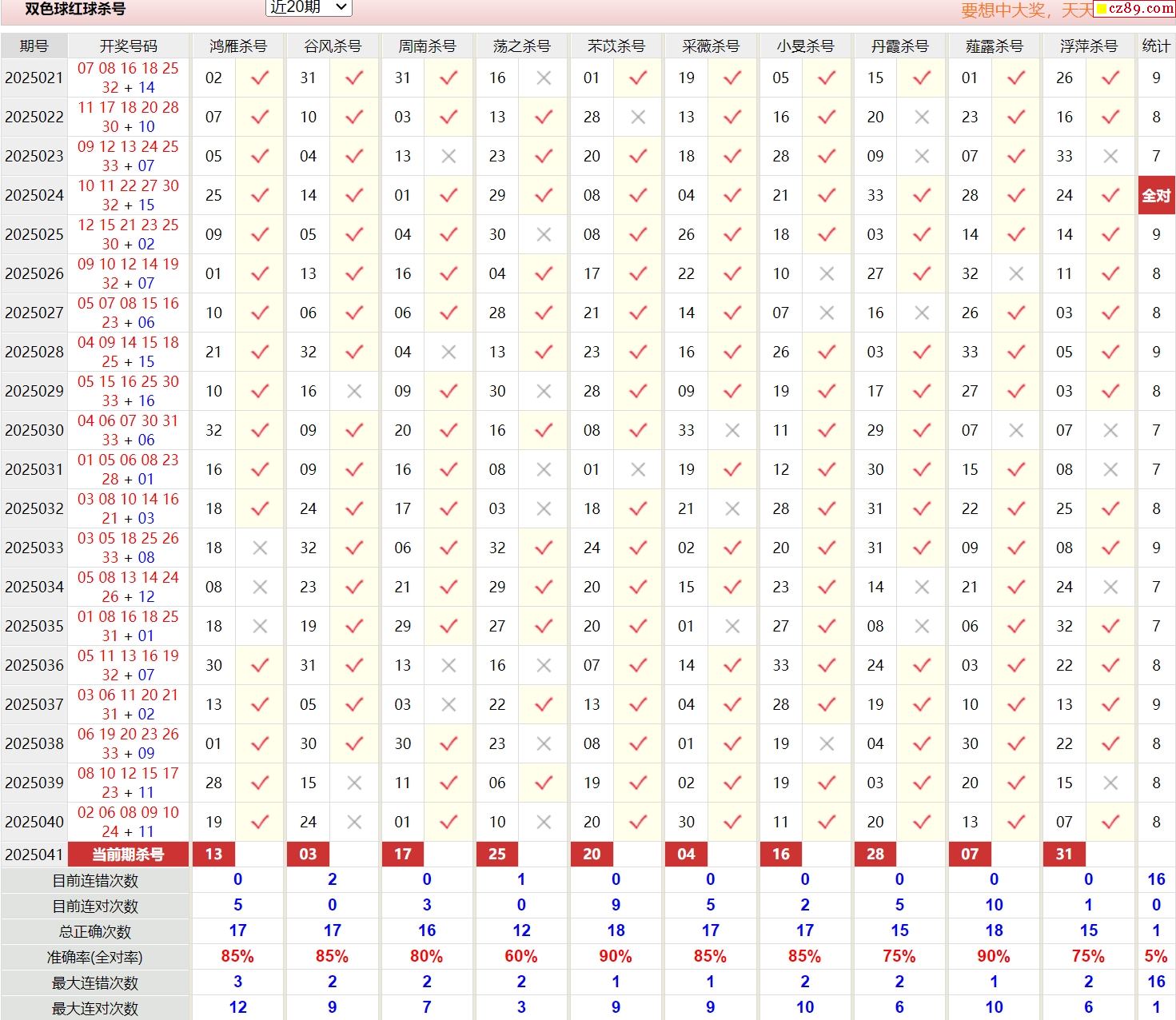The width and height of the screenshot is (1176, 1020).
Task: Click the 小旻杀号 column header
Action: point(805,46)
